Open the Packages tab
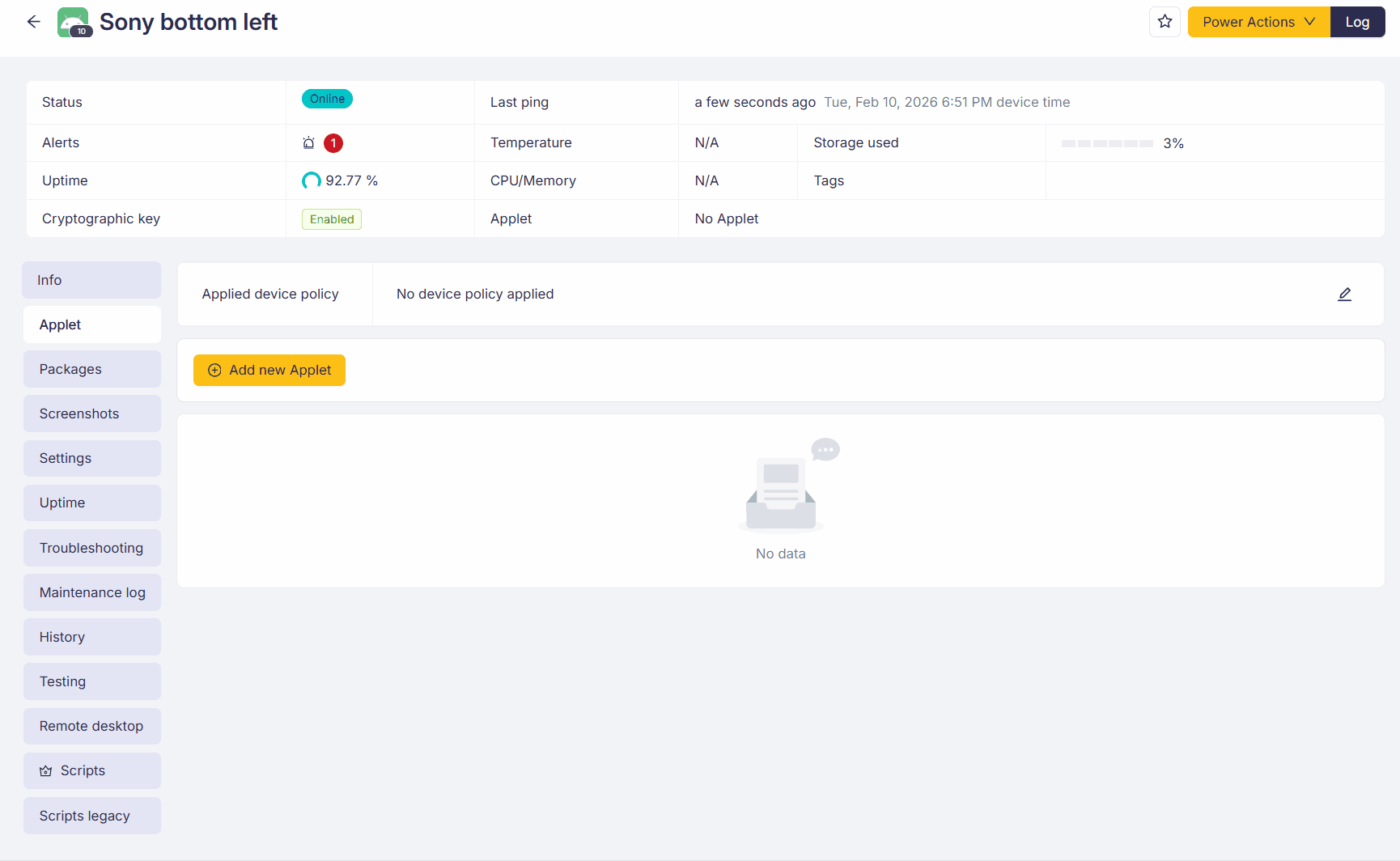Image resolution: width=1400 pixels, height=861 pixels. 91,369
